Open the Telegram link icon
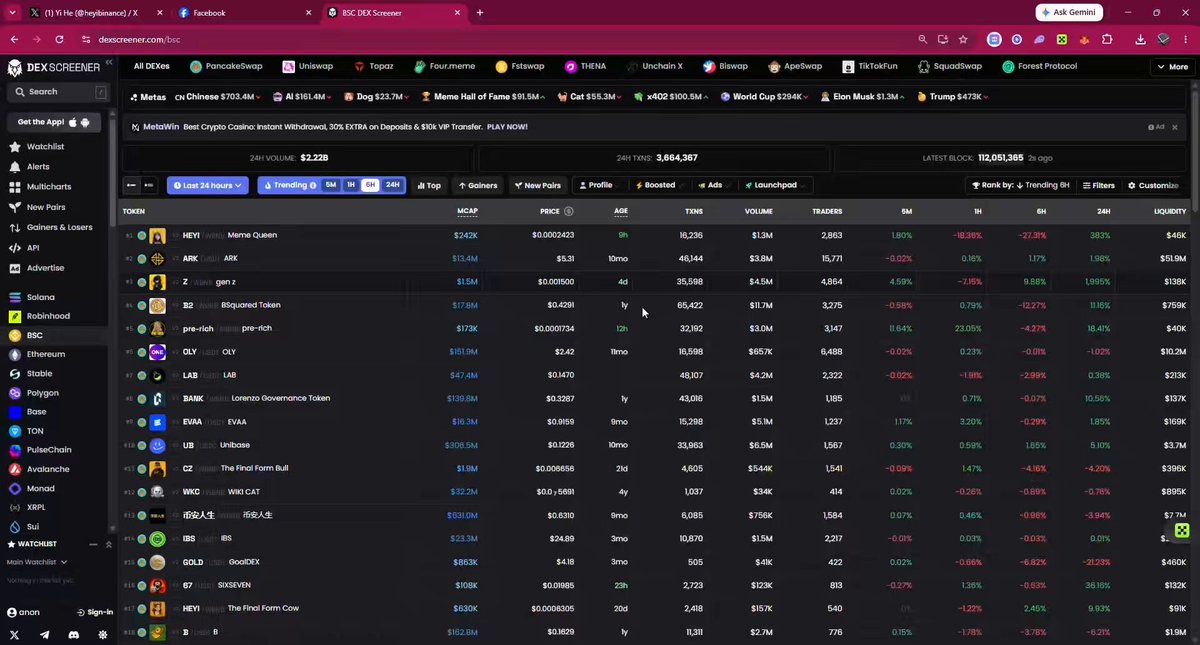 pyautogui.click(x=44, y=635)
